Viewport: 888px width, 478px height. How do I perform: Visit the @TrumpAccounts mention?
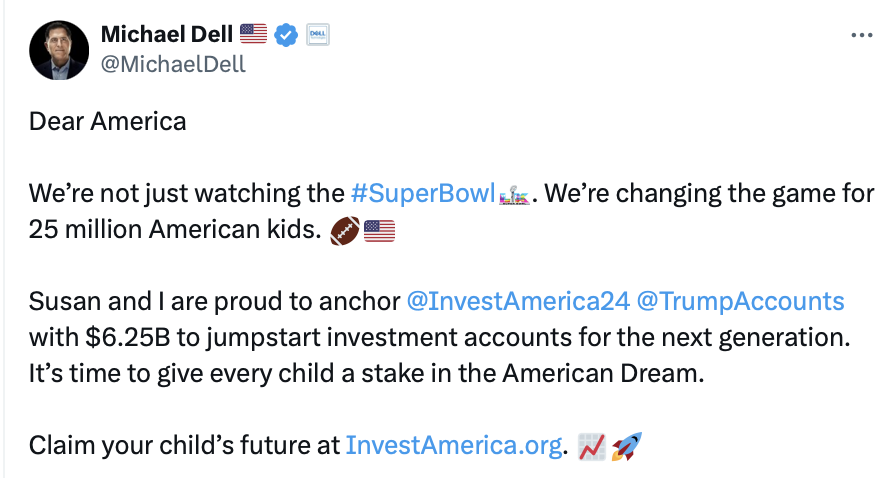click(x=740, y=301)
